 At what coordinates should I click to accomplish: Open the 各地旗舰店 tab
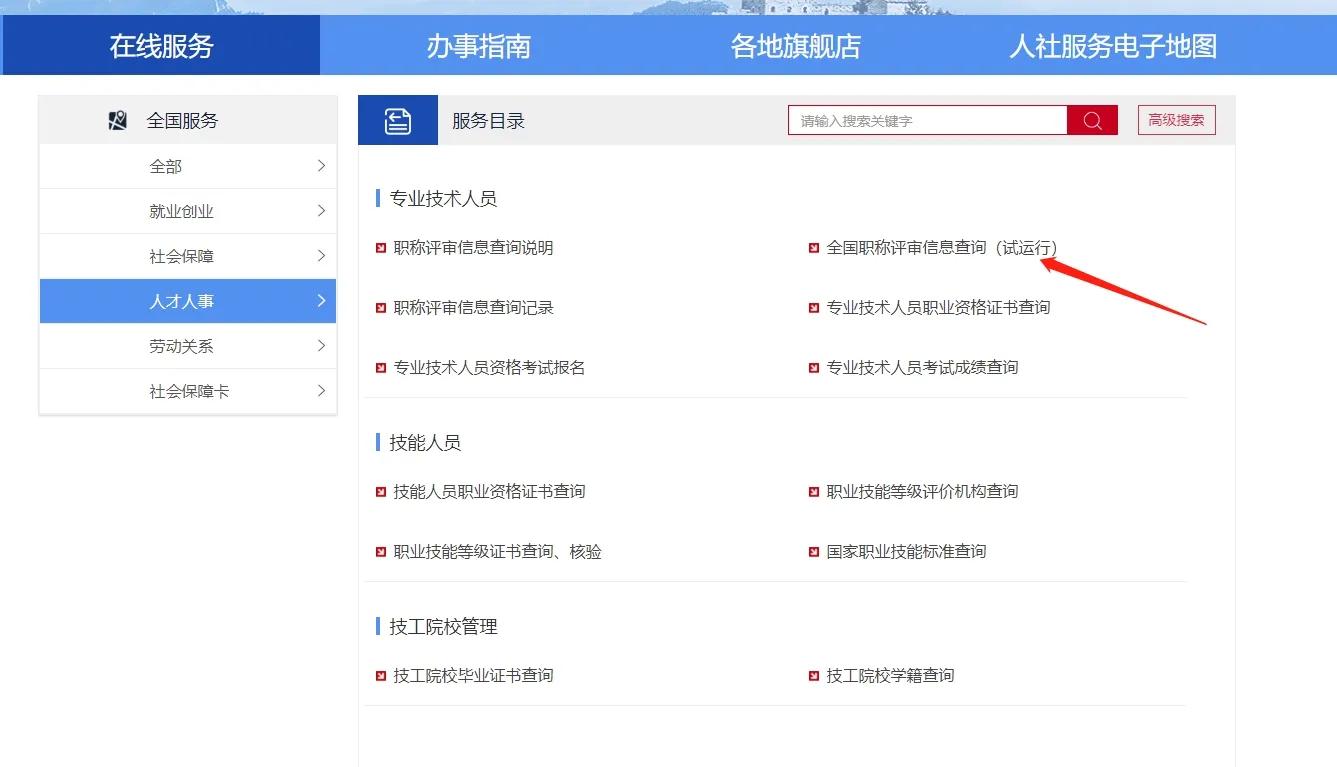(795, 44)
